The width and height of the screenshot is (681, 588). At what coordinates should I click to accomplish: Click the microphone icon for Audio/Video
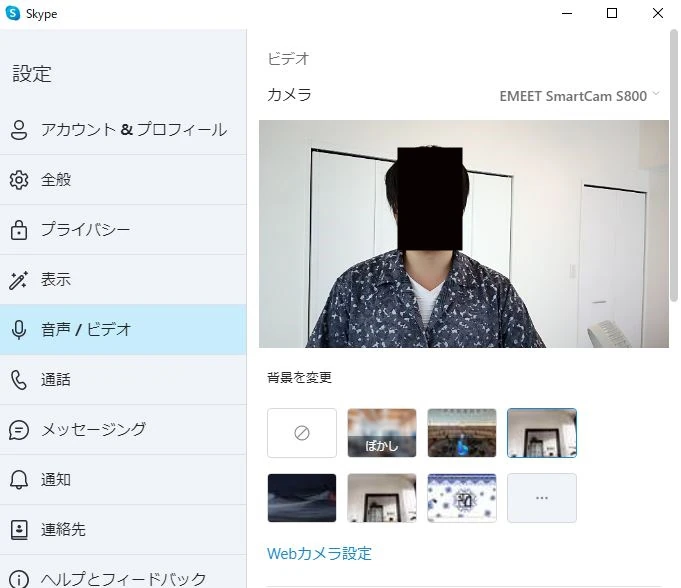18,330
